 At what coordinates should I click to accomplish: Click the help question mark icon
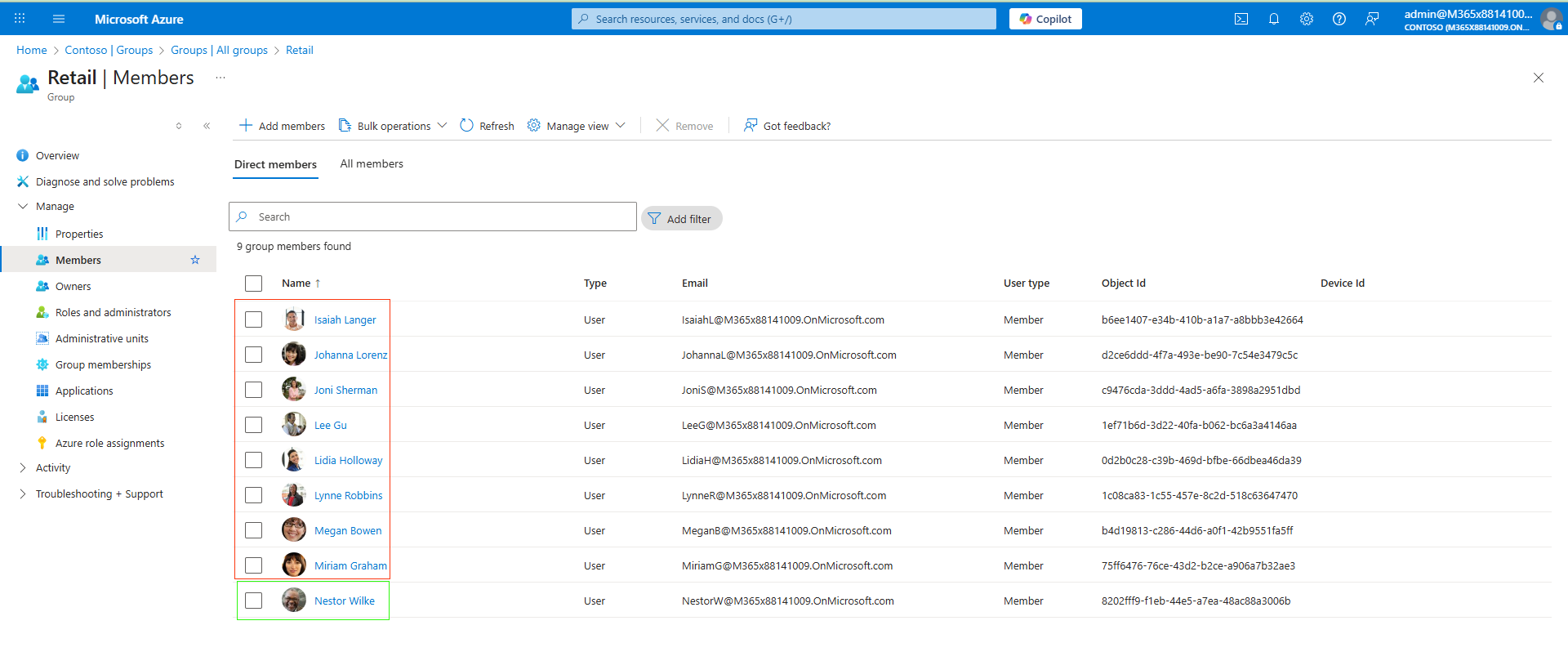(x=1339, y=19)
